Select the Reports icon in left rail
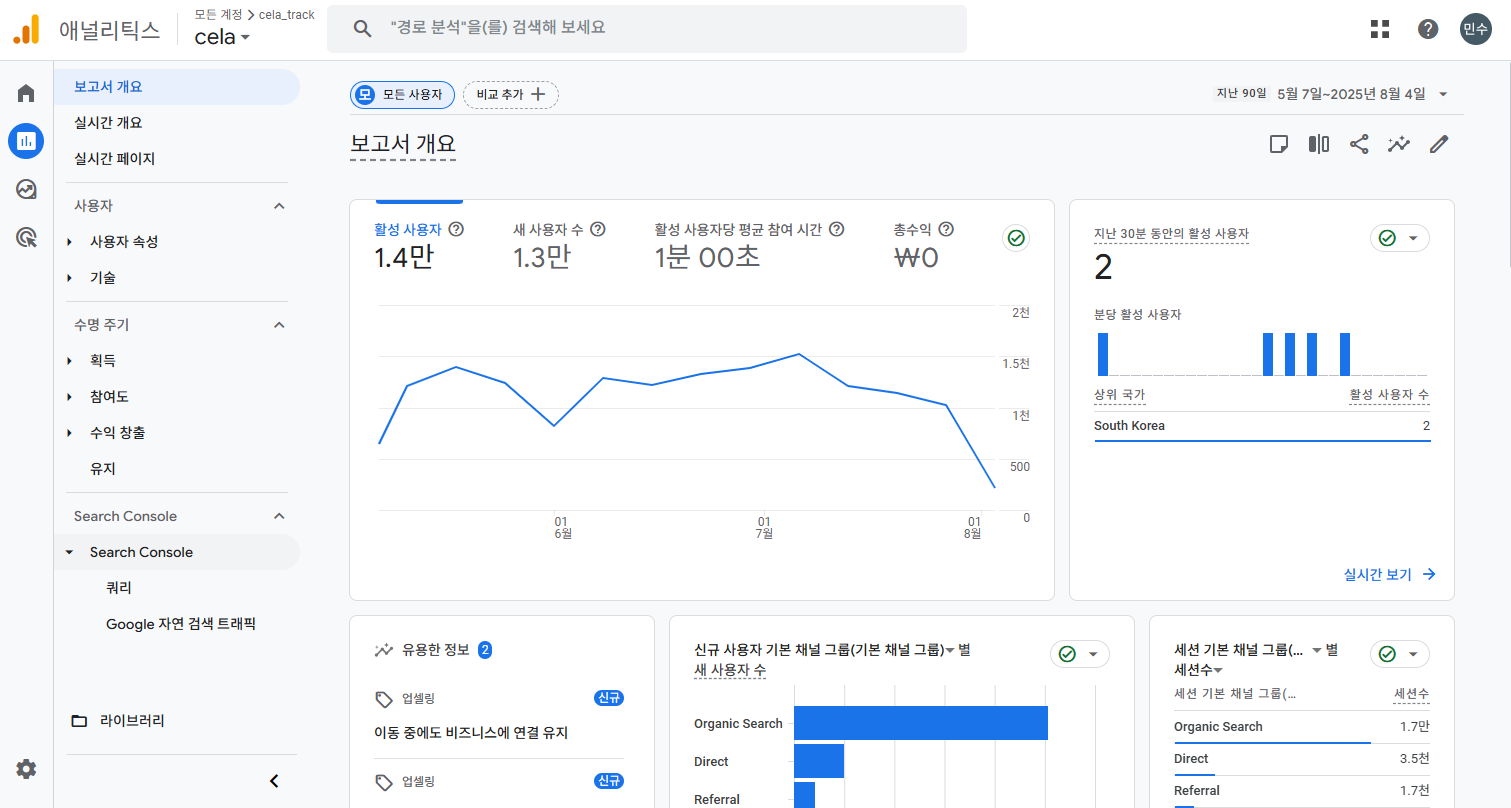This screenshot has width=1511, height=808. coord(26,141)
